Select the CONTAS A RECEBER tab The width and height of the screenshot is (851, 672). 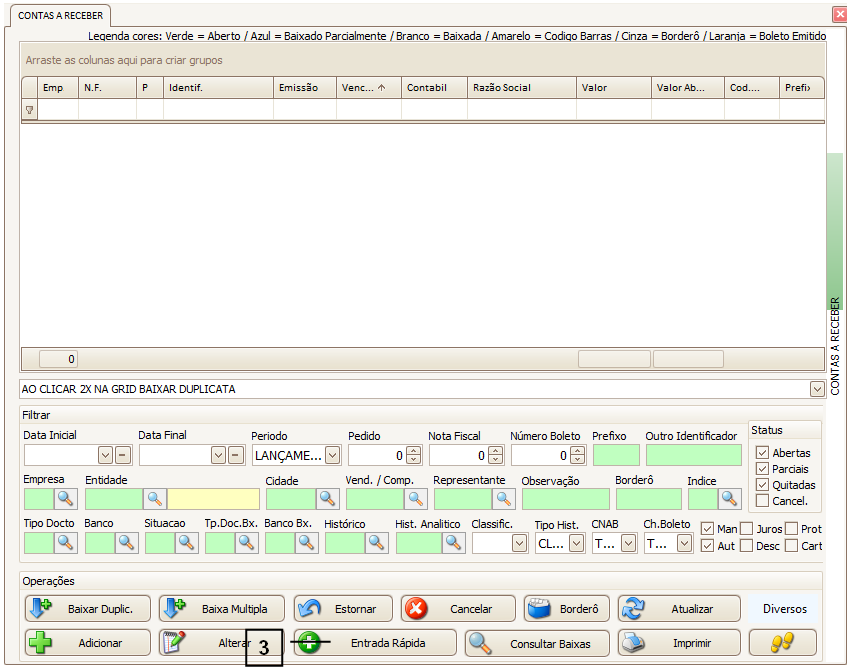[62, 16]
